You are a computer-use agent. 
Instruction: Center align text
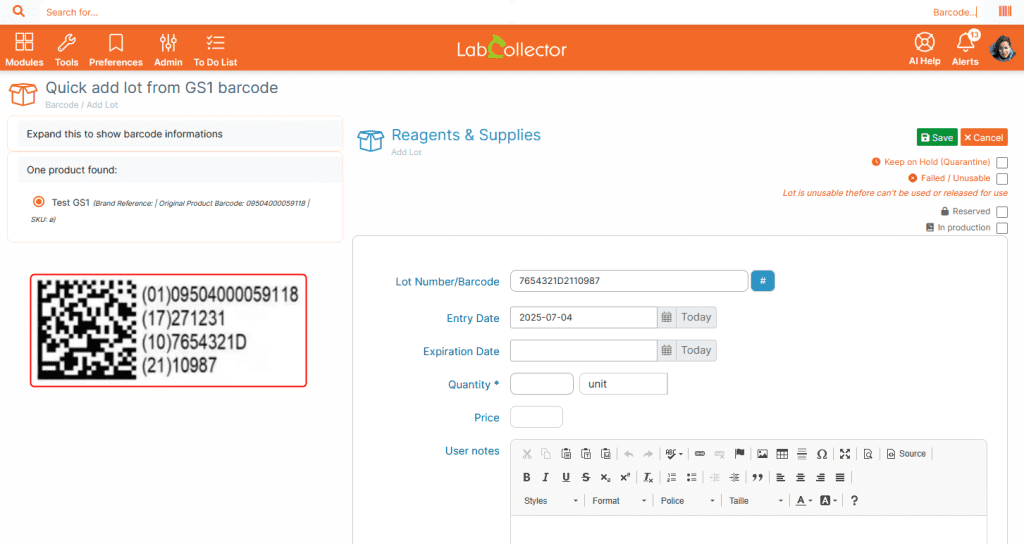point(800,477)
